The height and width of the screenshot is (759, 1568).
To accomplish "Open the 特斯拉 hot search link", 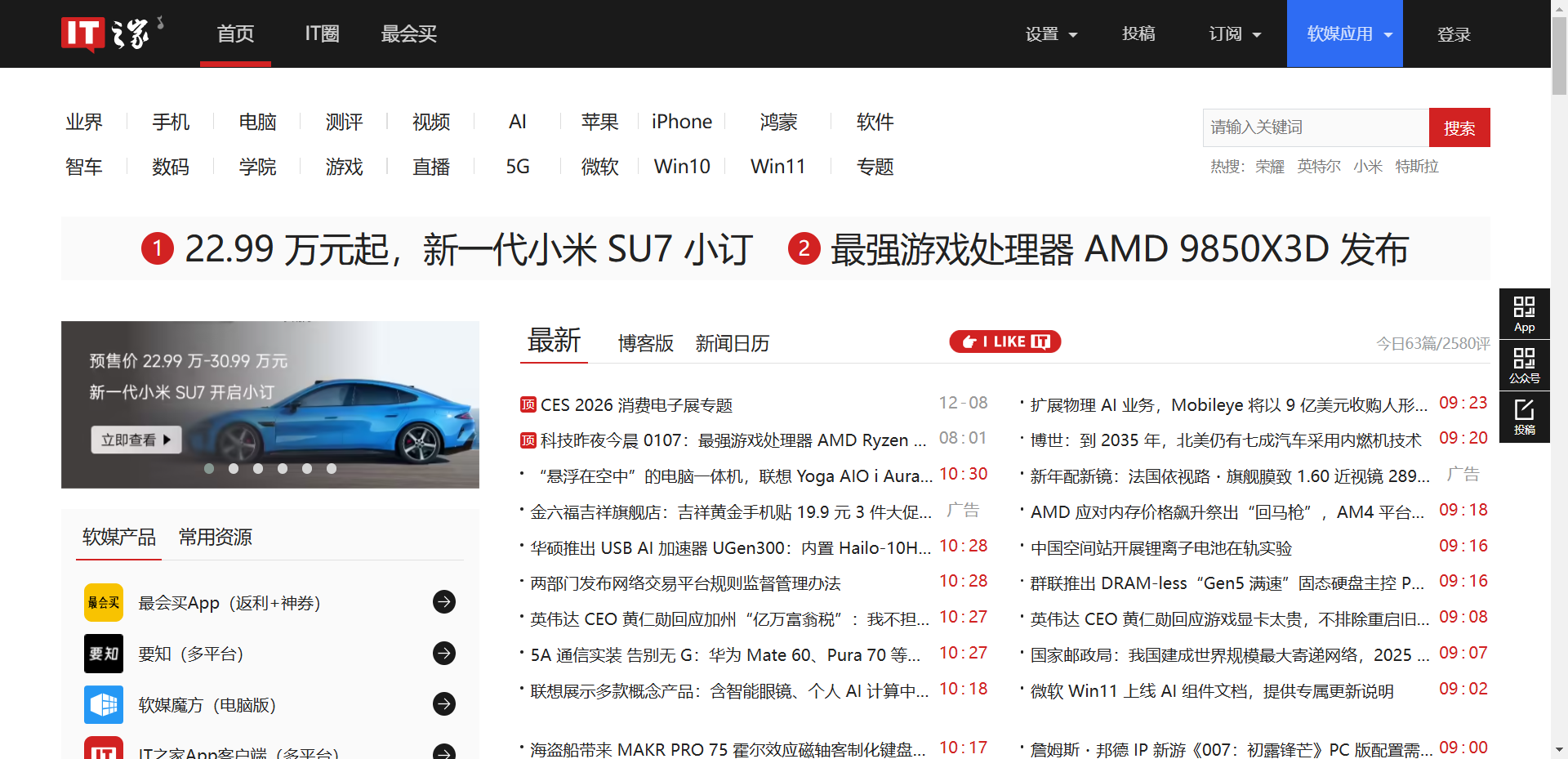I will click(x=1417, y=166).
